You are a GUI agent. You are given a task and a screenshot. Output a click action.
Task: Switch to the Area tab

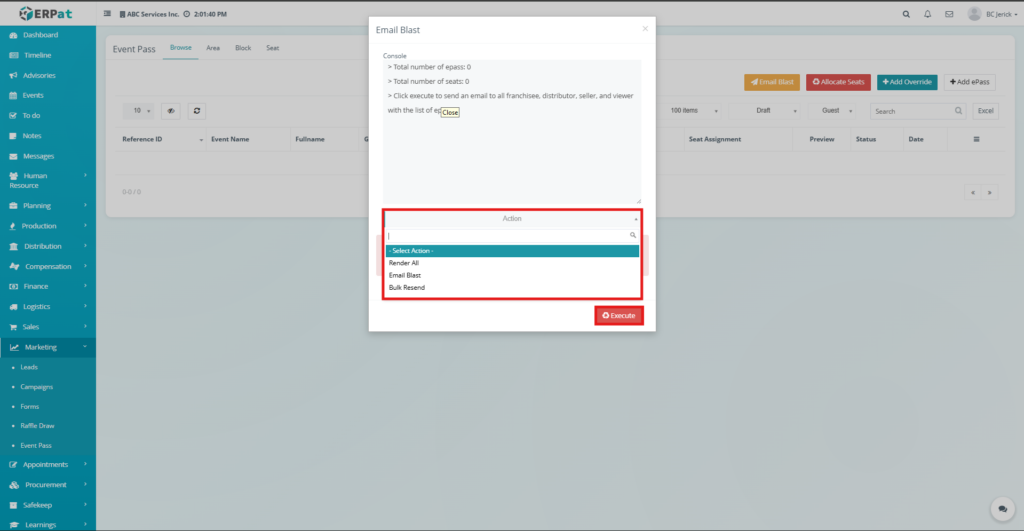coord(213,48)
